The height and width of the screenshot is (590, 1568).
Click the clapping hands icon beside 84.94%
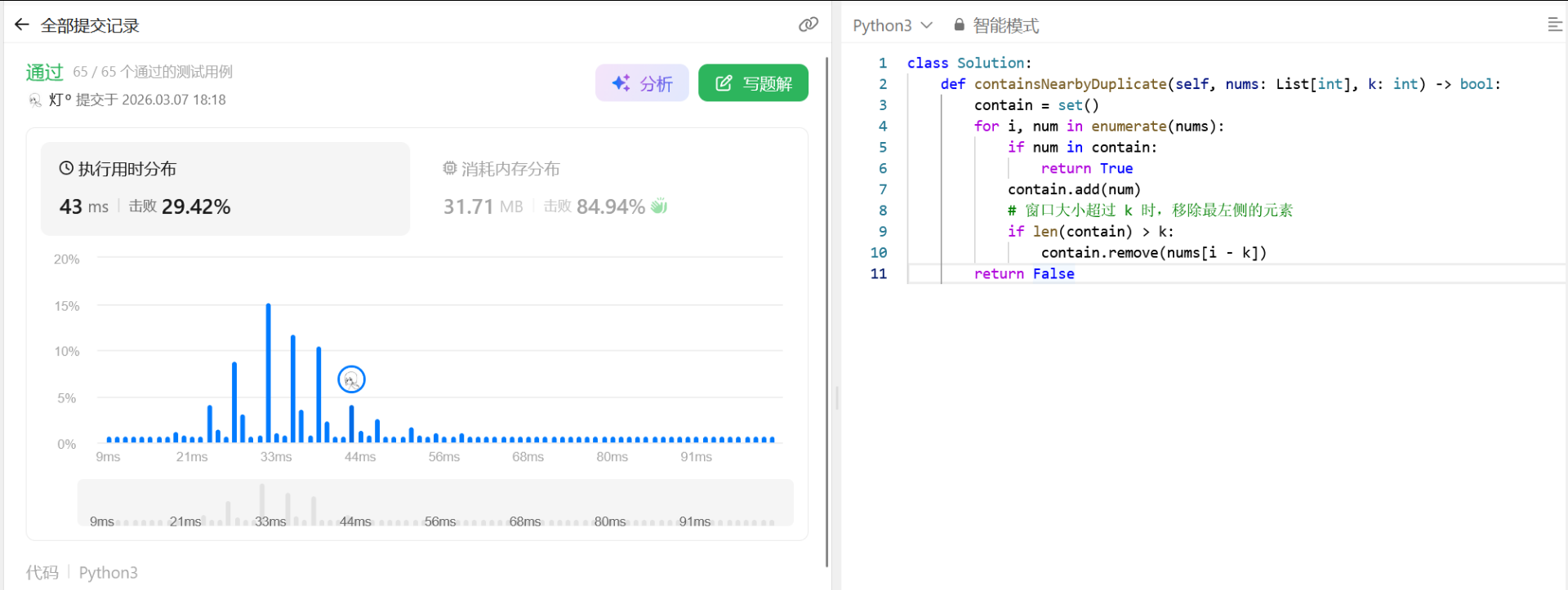(x=659, y=206)
